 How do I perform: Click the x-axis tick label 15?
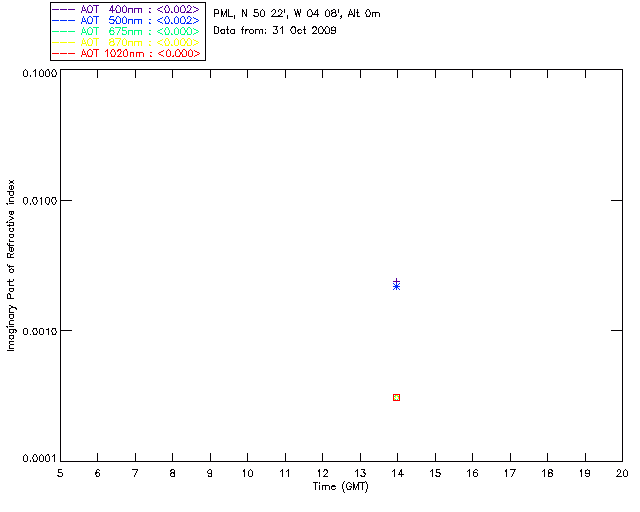click(435, 473)
